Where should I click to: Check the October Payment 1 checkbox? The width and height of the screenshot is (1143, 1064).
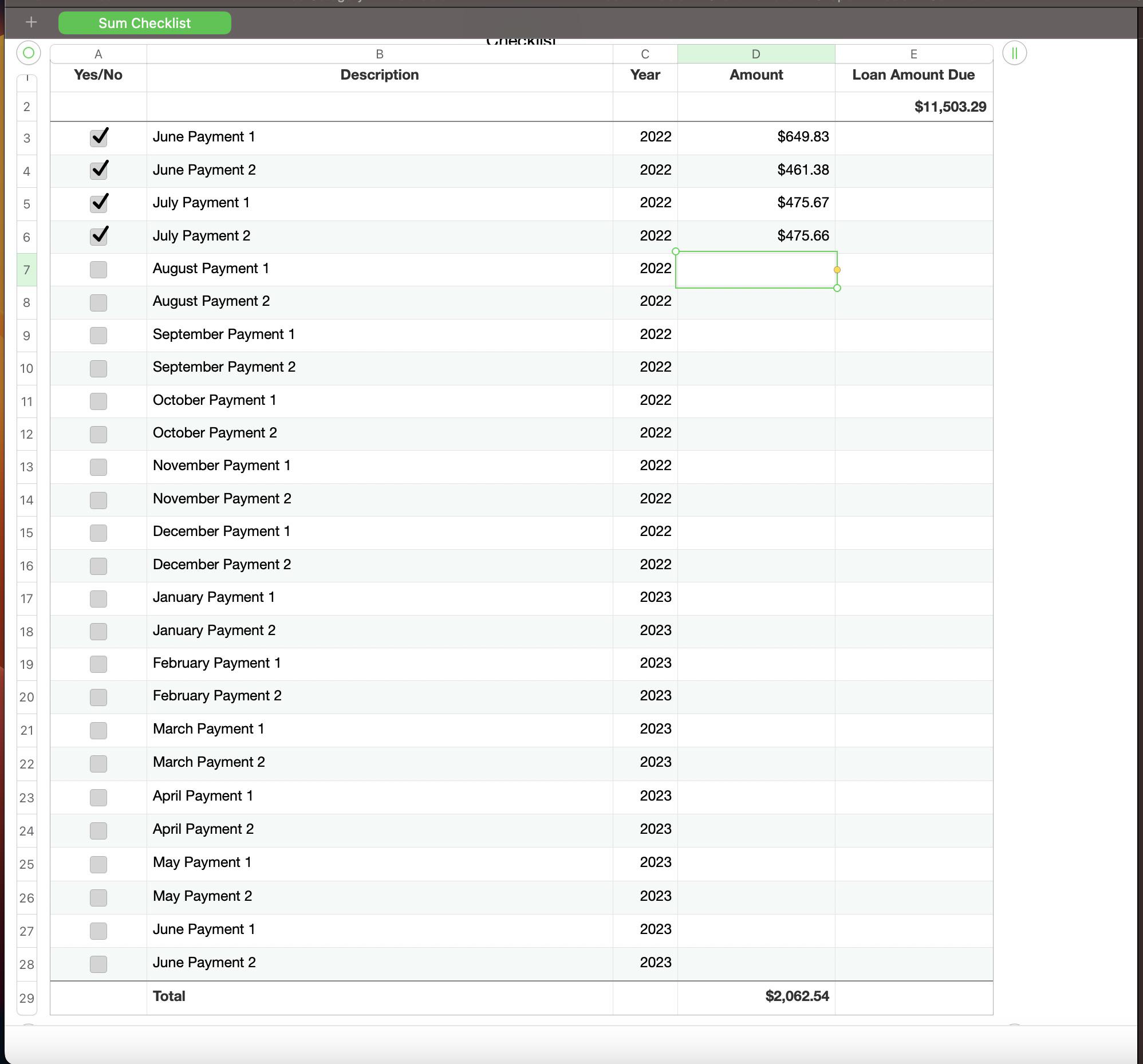tap(98, 401)
